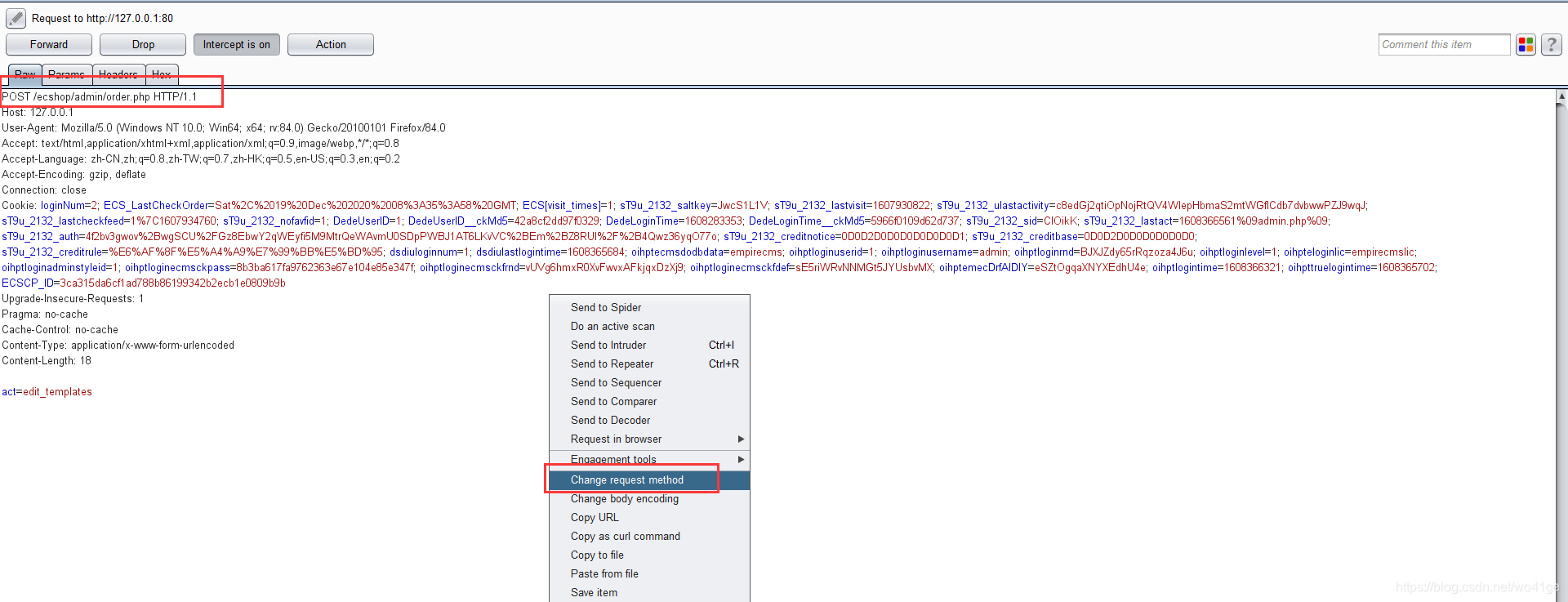Open the highlight color picker icon

coord(1526,45)
